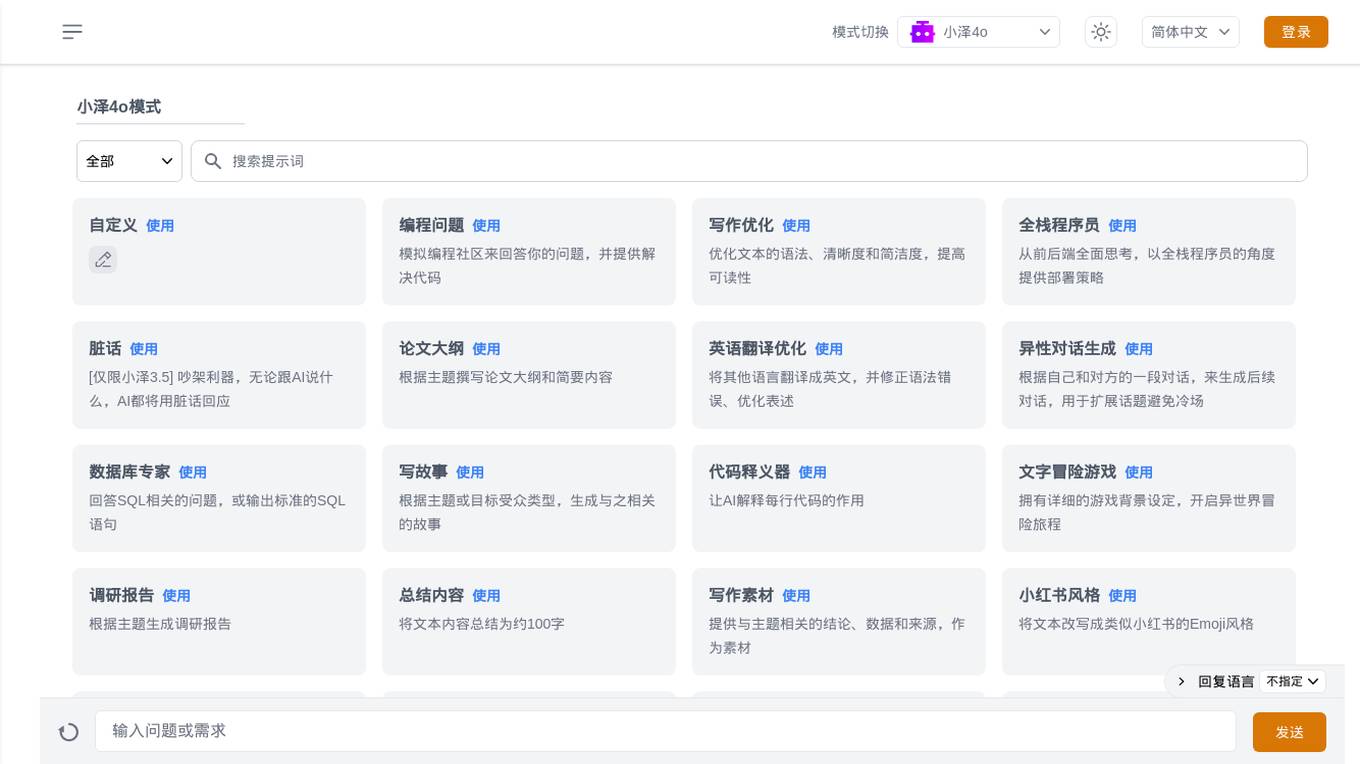
Task: Click the 写故事 card title
Action: [423, 471]
